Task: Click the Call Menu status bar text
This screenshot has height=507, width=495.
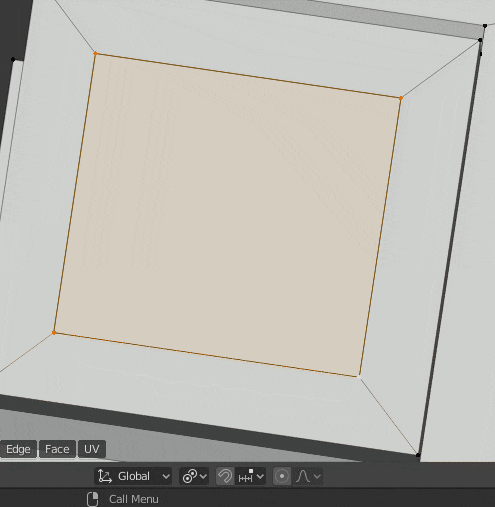Action: click(134, 499)
